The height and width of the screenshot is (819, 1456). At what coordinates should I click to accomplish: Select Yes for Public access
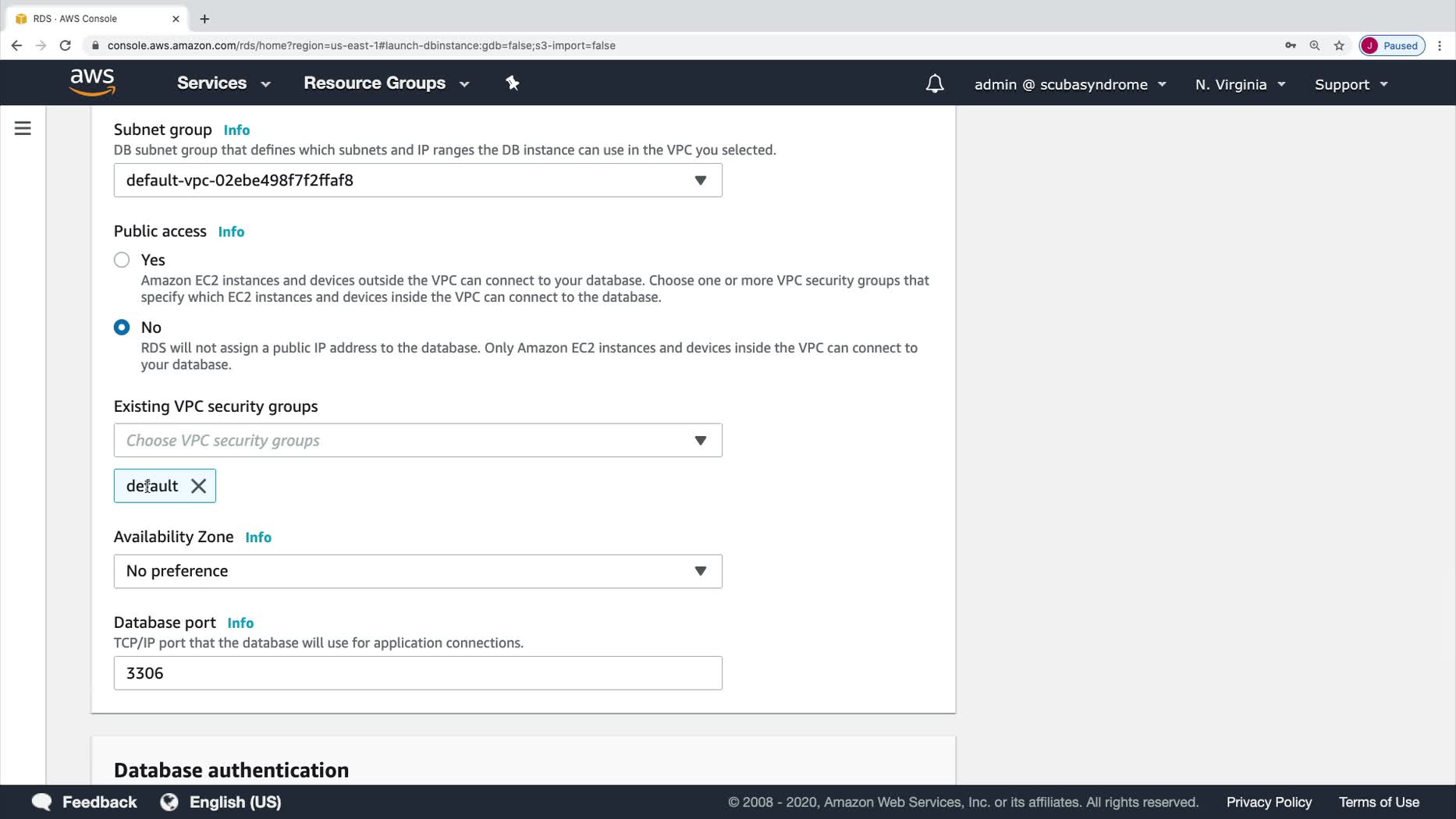pos(122,260)
